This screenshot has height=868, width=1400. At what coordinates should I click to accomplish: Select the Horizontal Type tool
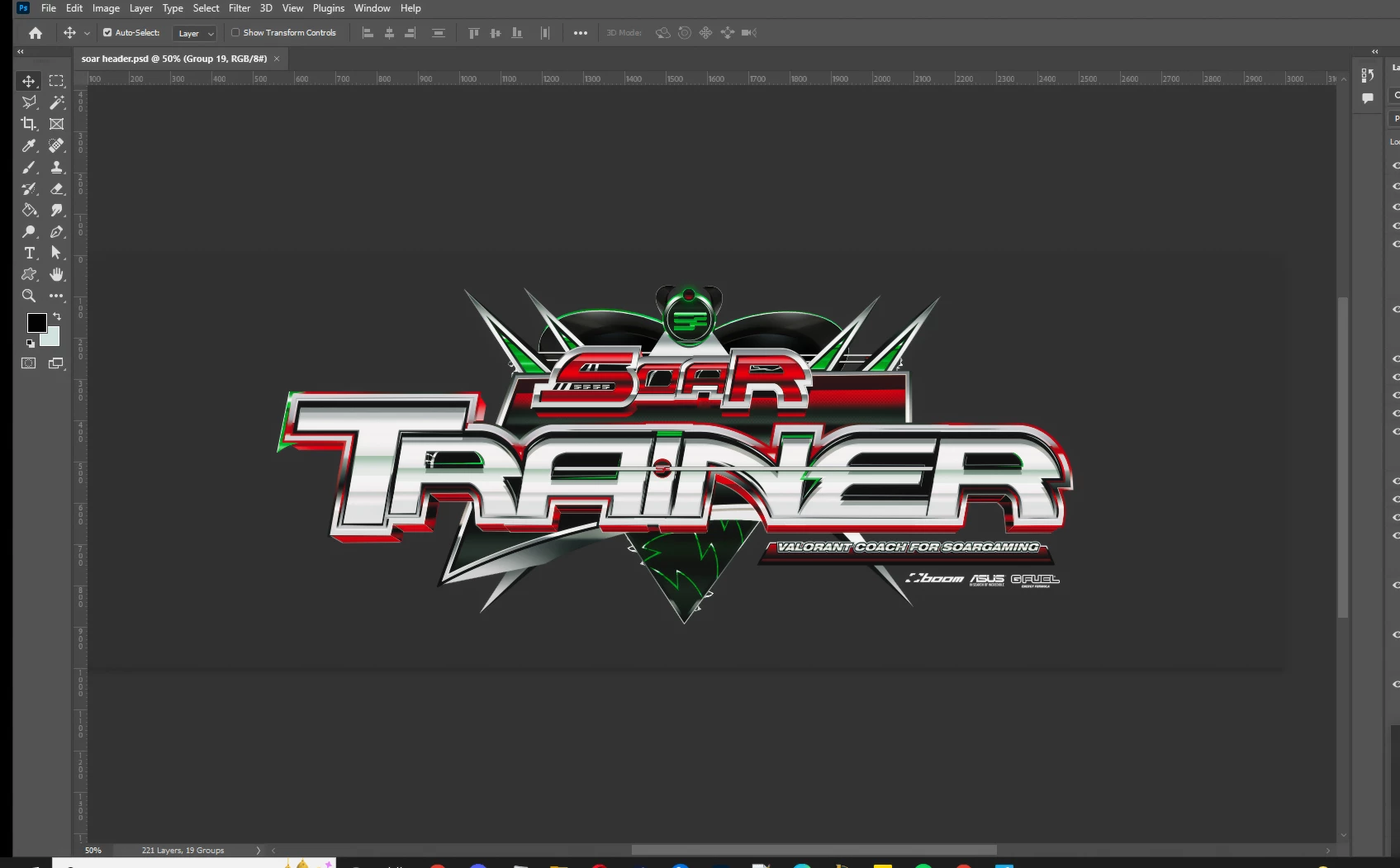(29, 253)
